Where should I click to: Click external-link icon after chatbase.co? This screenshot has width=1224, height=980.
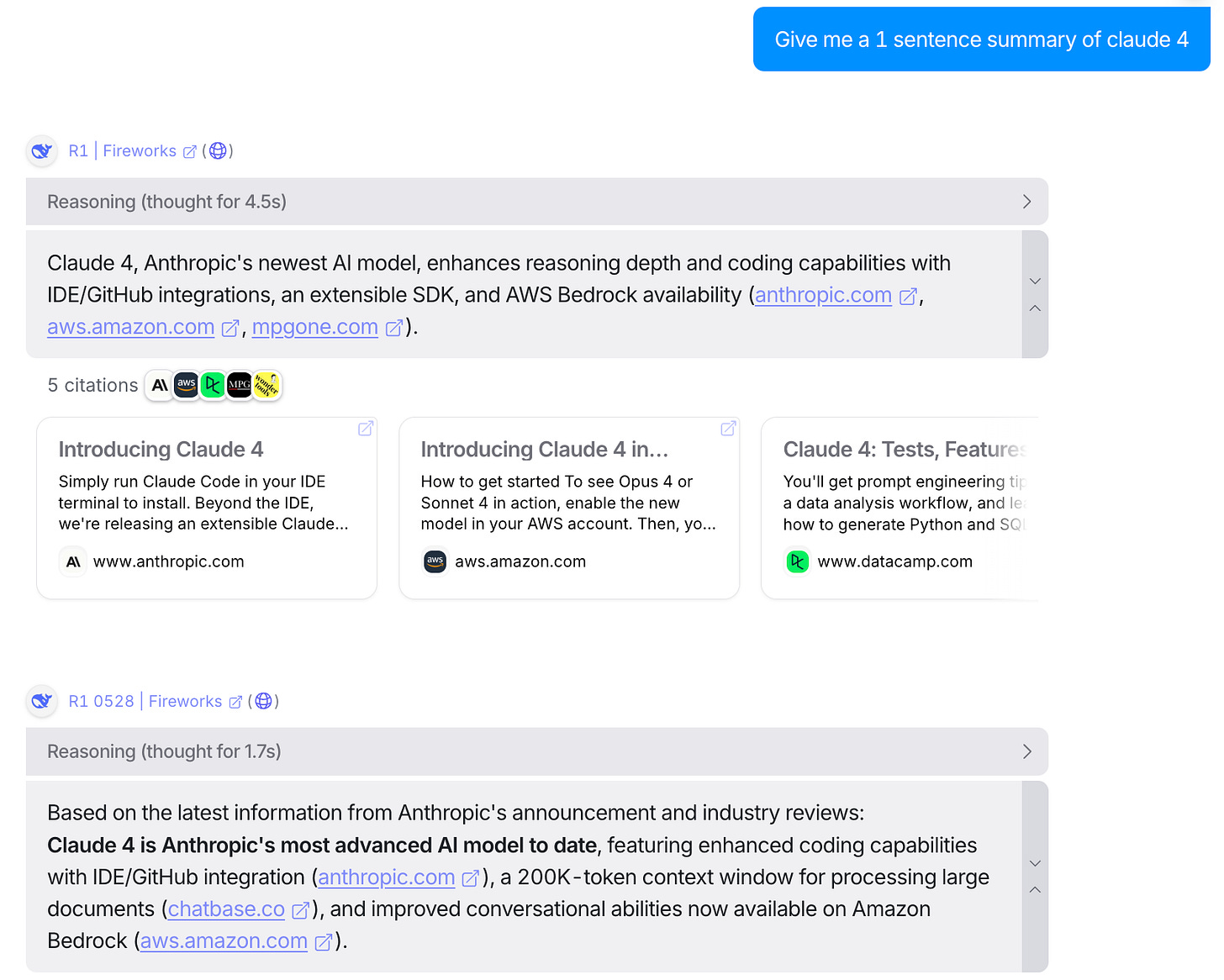[x=300, y=911]
